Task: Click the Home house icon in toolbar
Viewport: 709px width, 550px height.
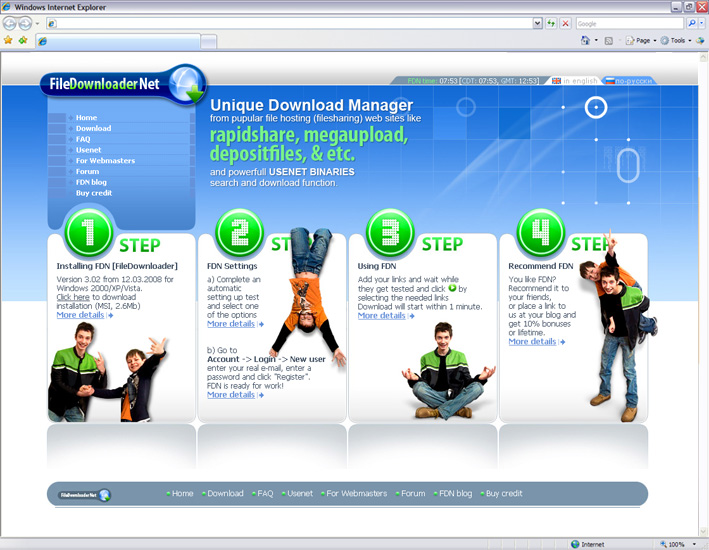Action: pos(585,40)
